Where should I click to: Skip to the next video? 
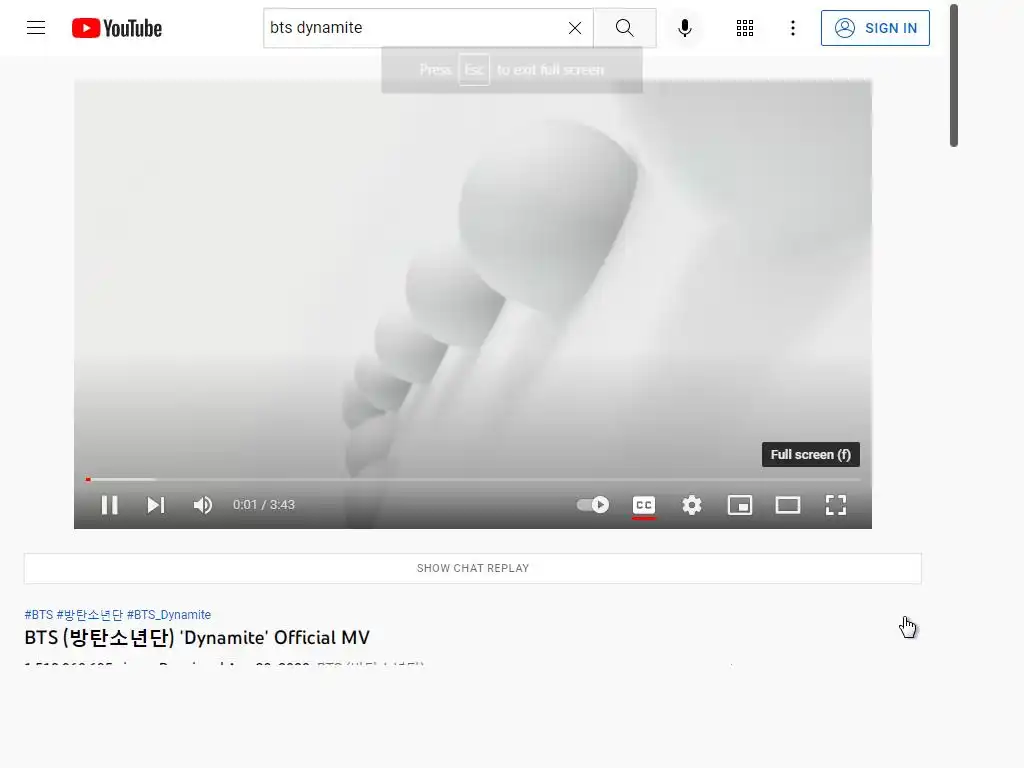pos(155,505)
